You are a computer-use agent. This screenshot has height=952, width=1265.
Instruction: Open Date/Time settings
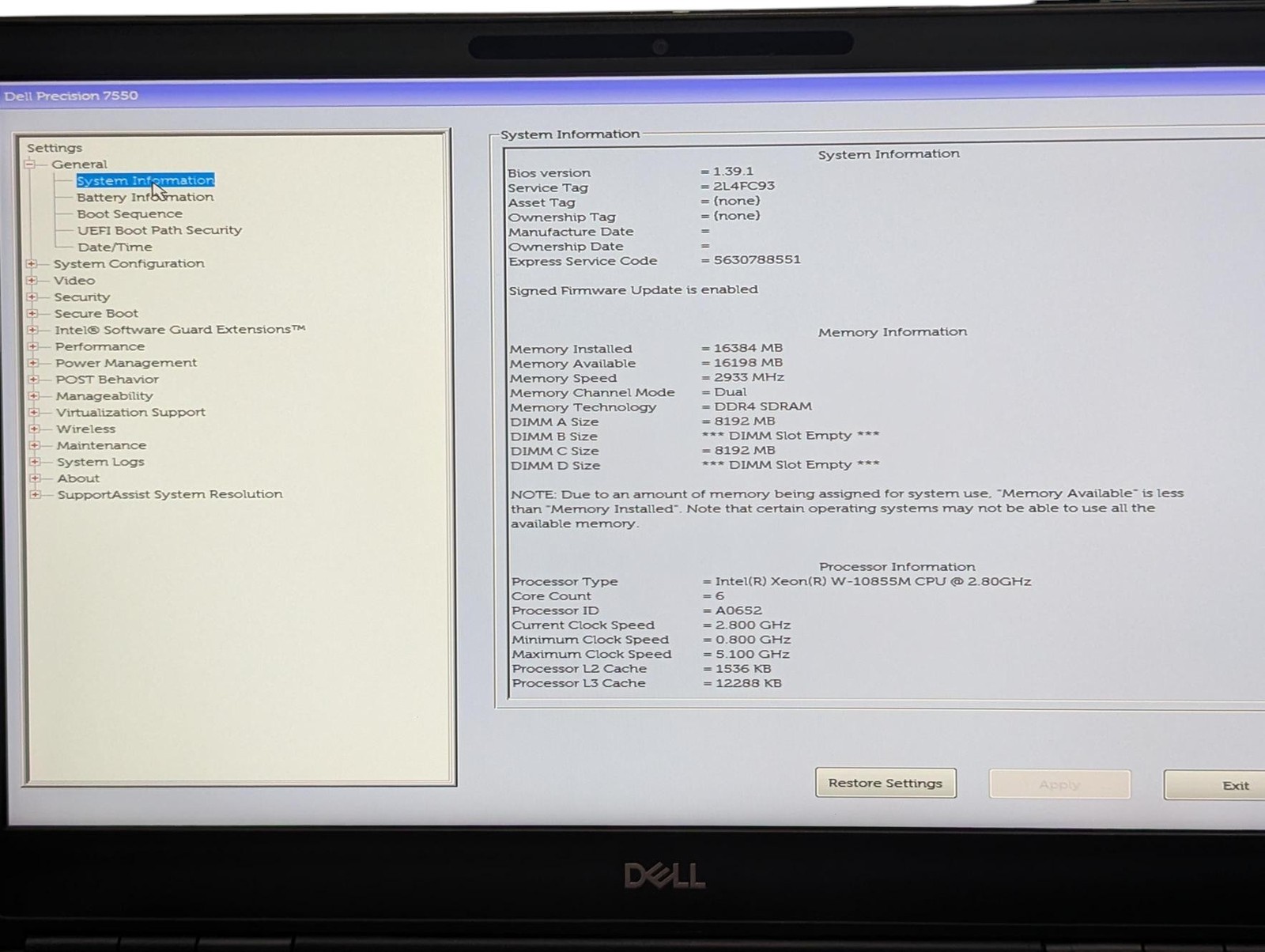point(115,247)
